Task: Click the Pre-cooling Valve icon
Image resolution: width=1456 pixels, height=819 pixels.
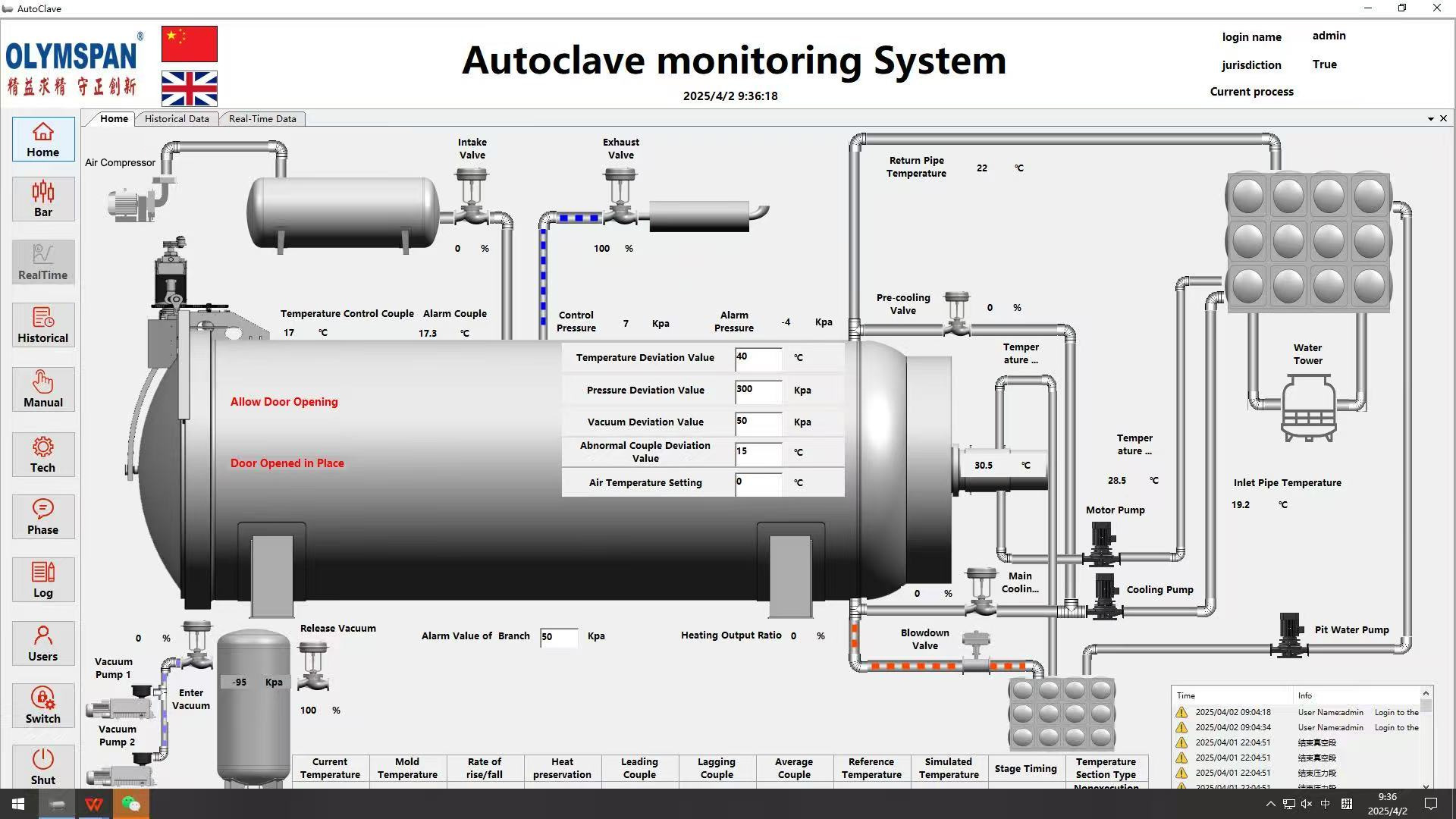Action: click(957, 314)
